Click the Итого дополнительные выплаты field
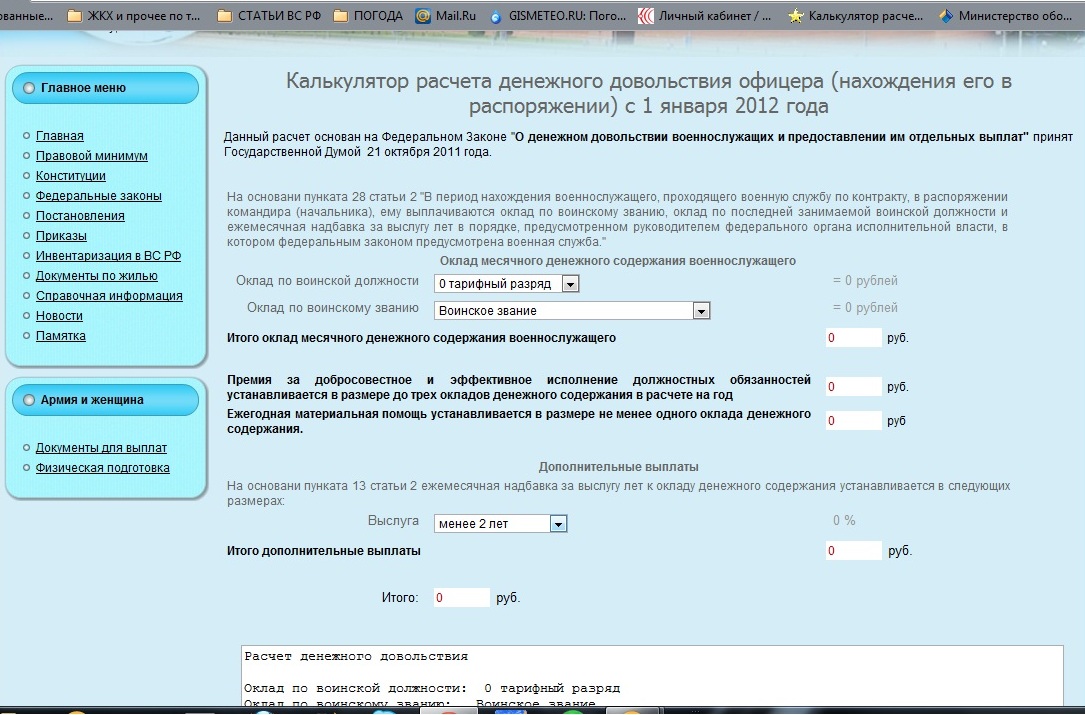The height and width of the screenshot is (715, 1085). point(853,551)
